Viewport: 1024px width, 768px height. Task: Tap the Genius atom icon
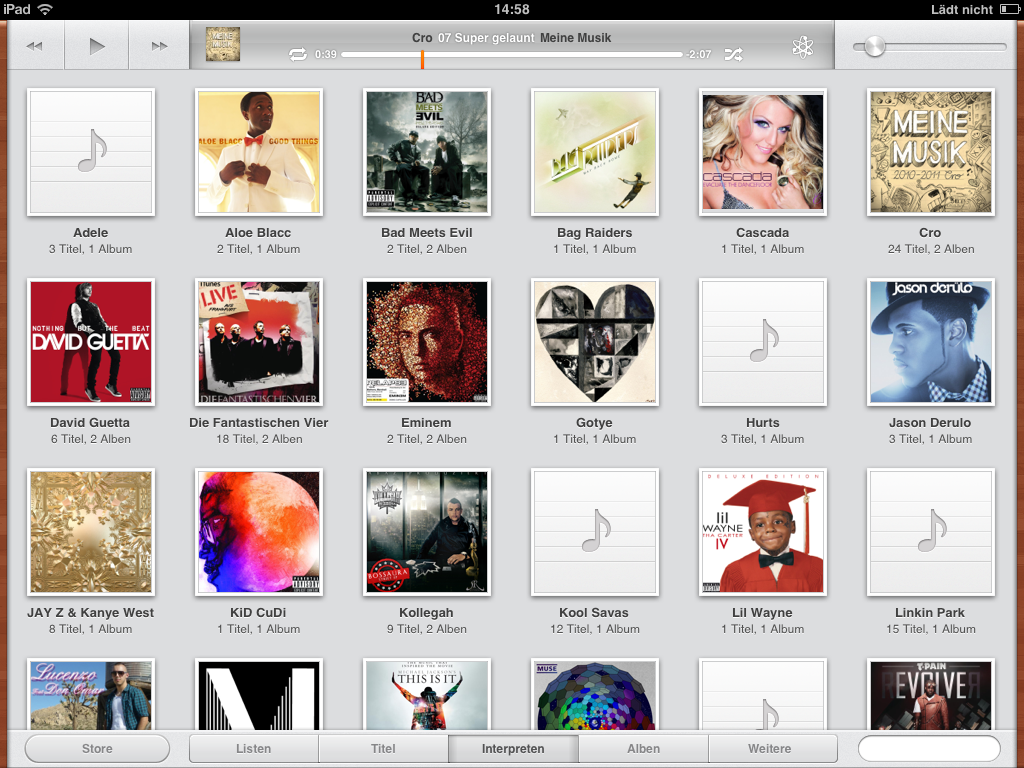pos(803,46)
